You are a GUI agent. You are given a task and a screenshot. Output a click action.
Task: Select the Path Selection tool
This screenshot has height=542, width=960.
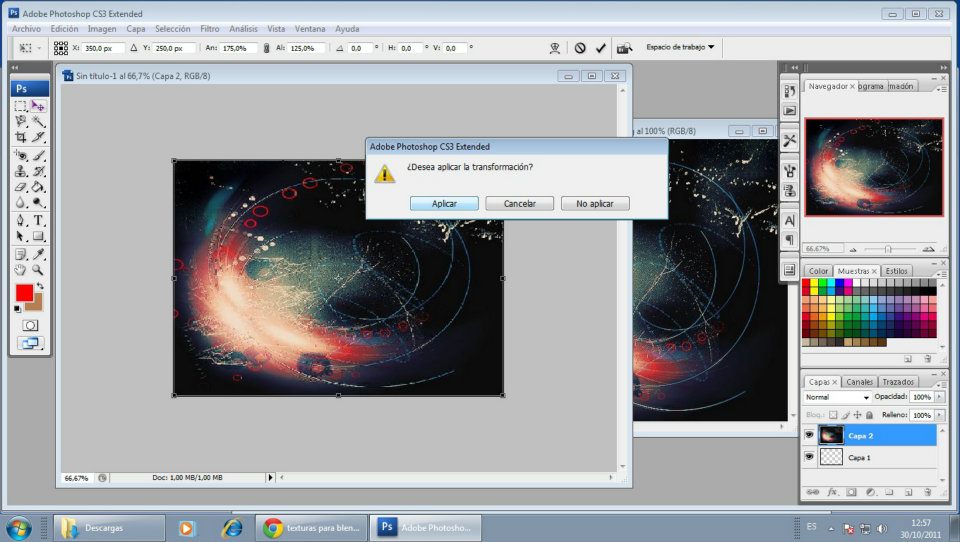[x=21, y=236]
